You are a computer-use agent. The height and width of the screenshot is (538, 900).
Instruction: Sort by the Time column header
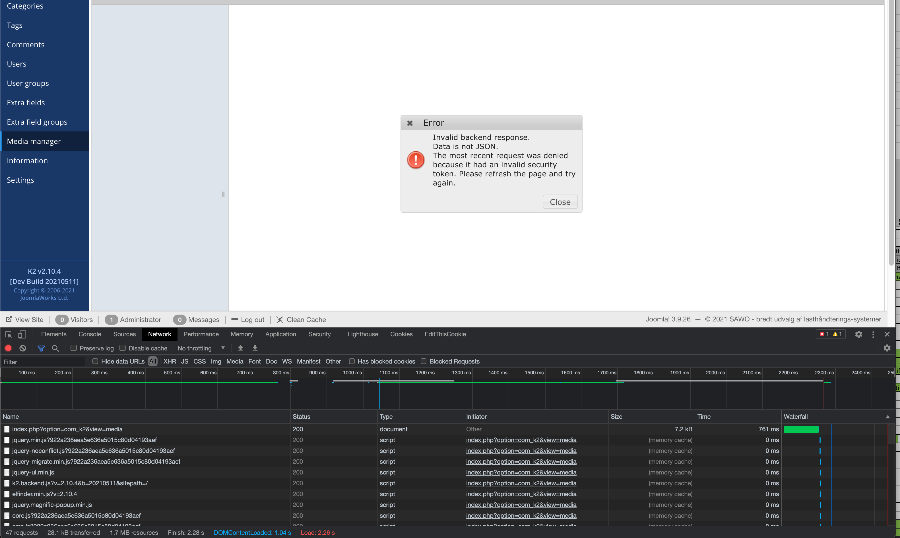(x=738, y=417)
